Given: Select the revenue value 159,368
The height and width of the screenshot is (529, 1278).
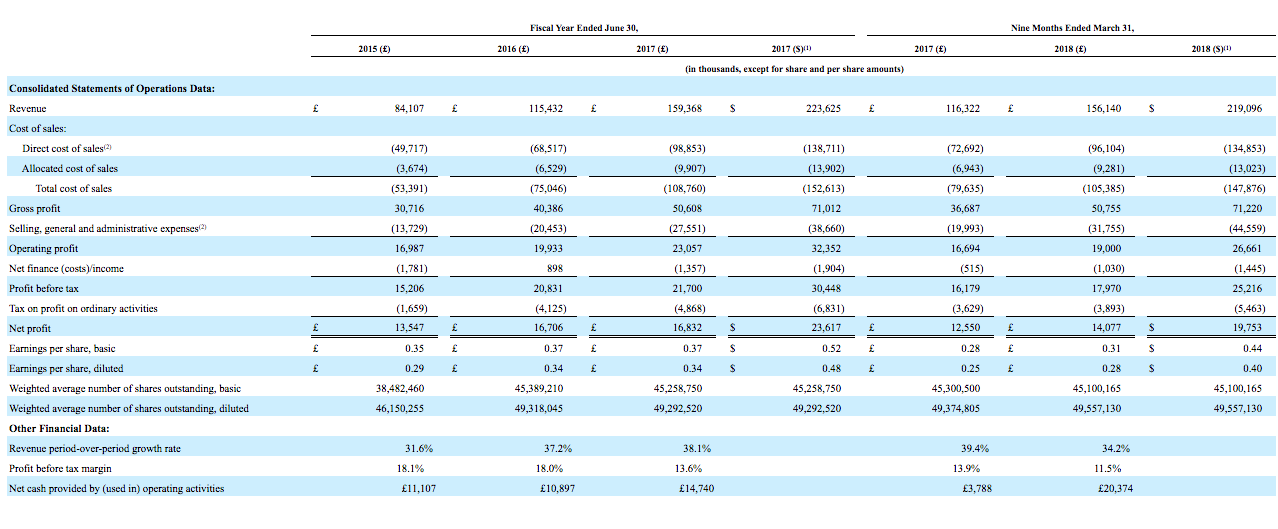Looking at the screenshot, I should (686, 108).
